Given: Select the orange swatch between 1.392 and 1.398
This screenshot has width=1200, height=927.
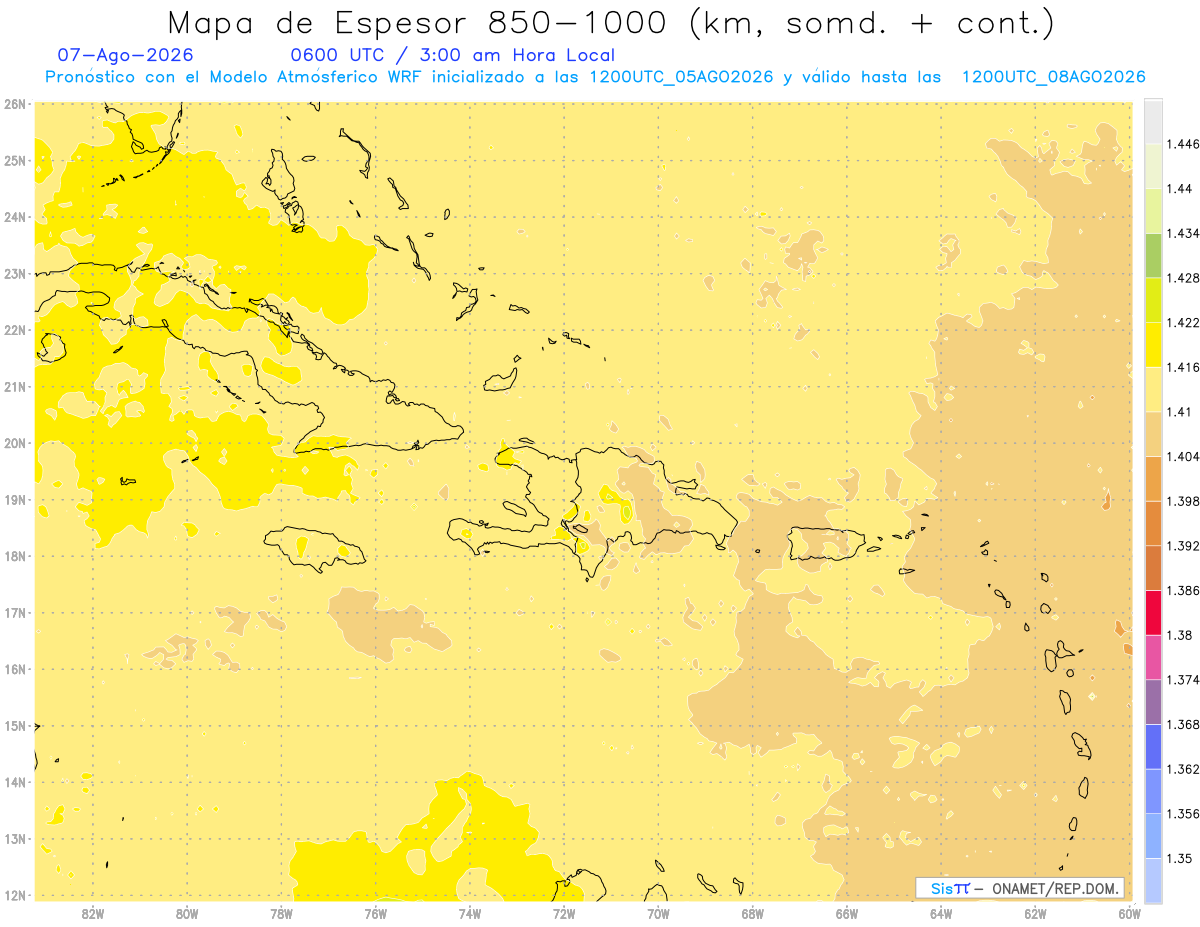Looking at the screenshot, I should (1153, 523).
